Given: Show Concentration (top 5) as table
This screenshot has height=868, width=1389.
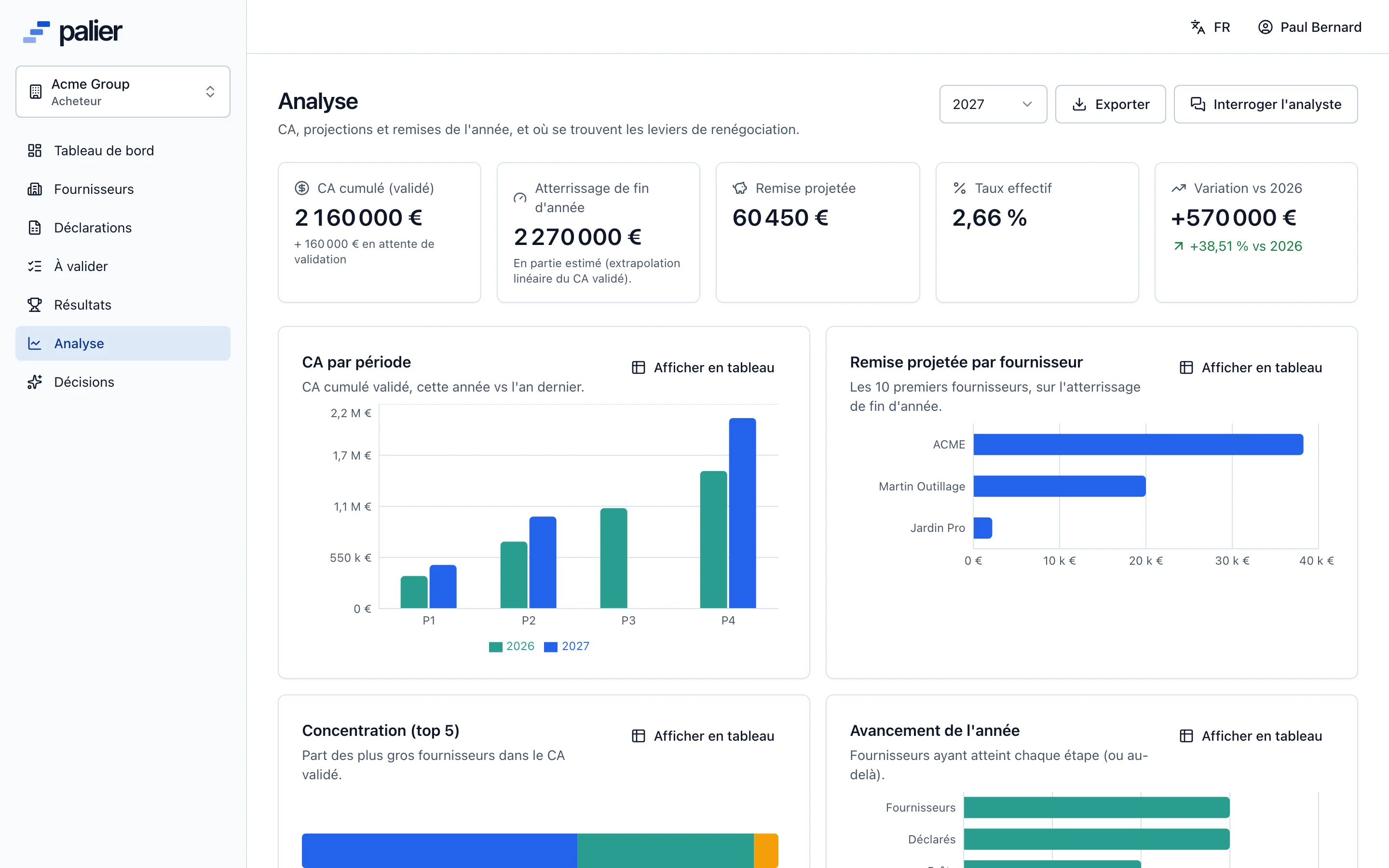Looking at the screenshot, I should tap(703, 736).
